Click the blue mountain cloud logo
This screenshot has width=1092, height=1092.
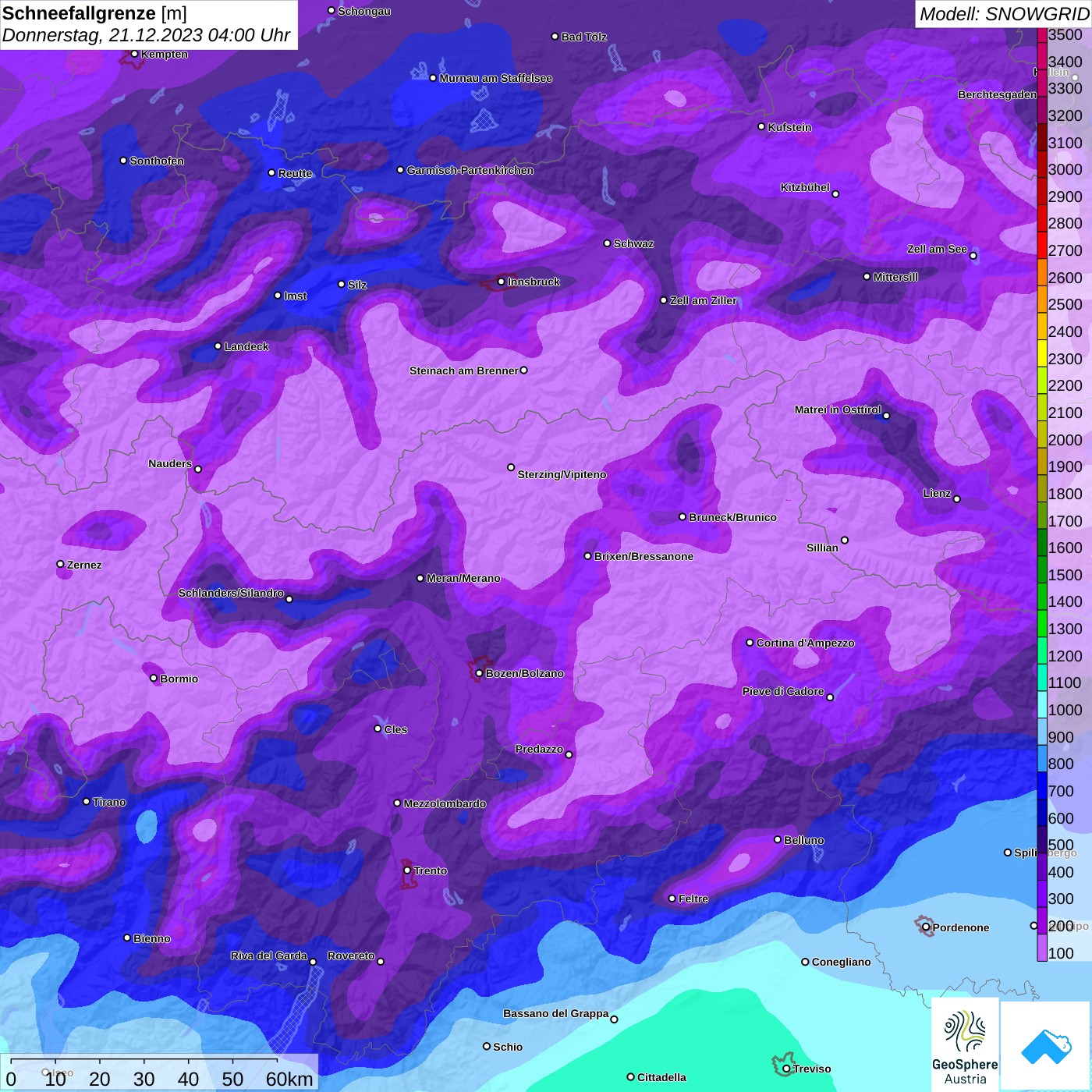click(1046, 1047)
